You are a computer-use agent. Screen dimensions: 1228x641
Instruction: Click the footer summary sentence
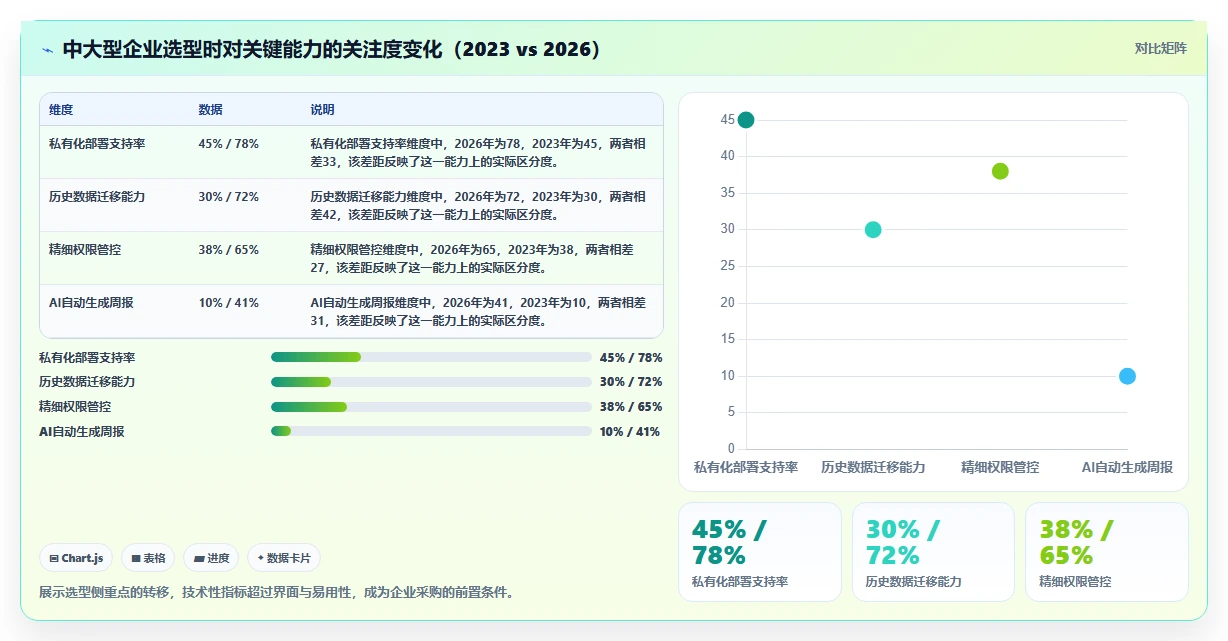(276, 592)
